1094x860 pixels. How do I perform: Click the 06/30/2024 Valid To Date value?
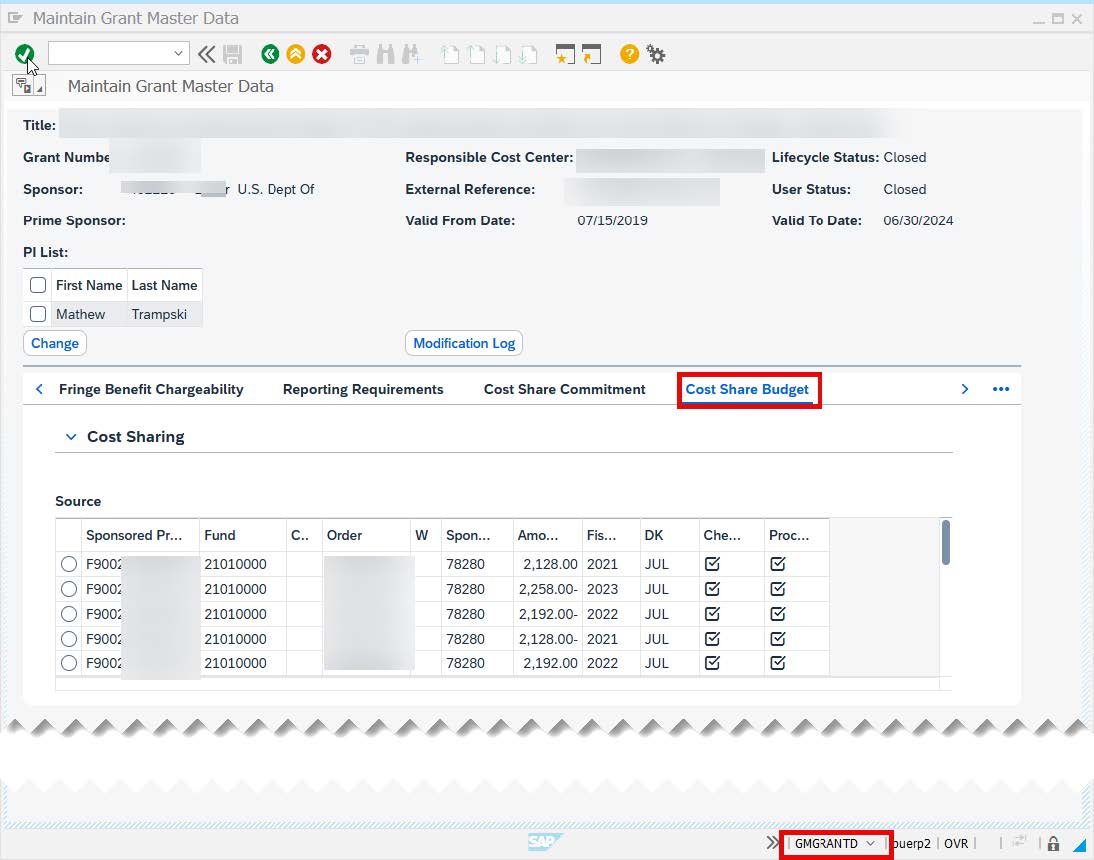click(x=917, y=220)
